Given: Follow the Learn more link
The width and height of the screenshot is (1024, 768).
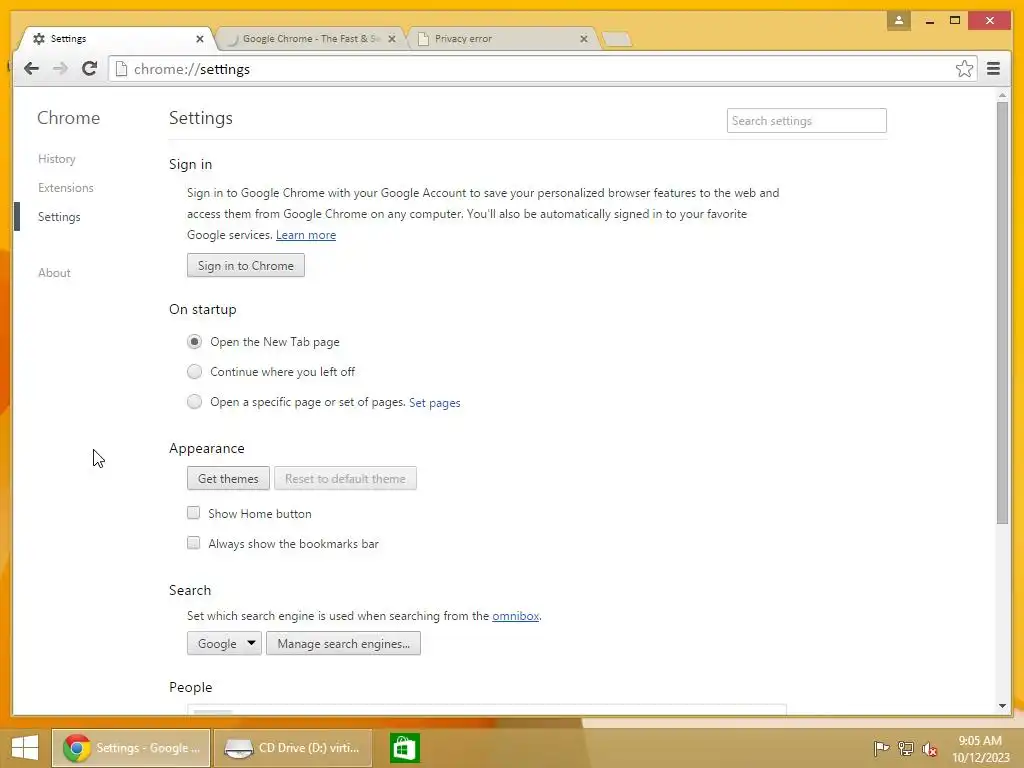Looking at the screenshot, I should pos(306,235).
